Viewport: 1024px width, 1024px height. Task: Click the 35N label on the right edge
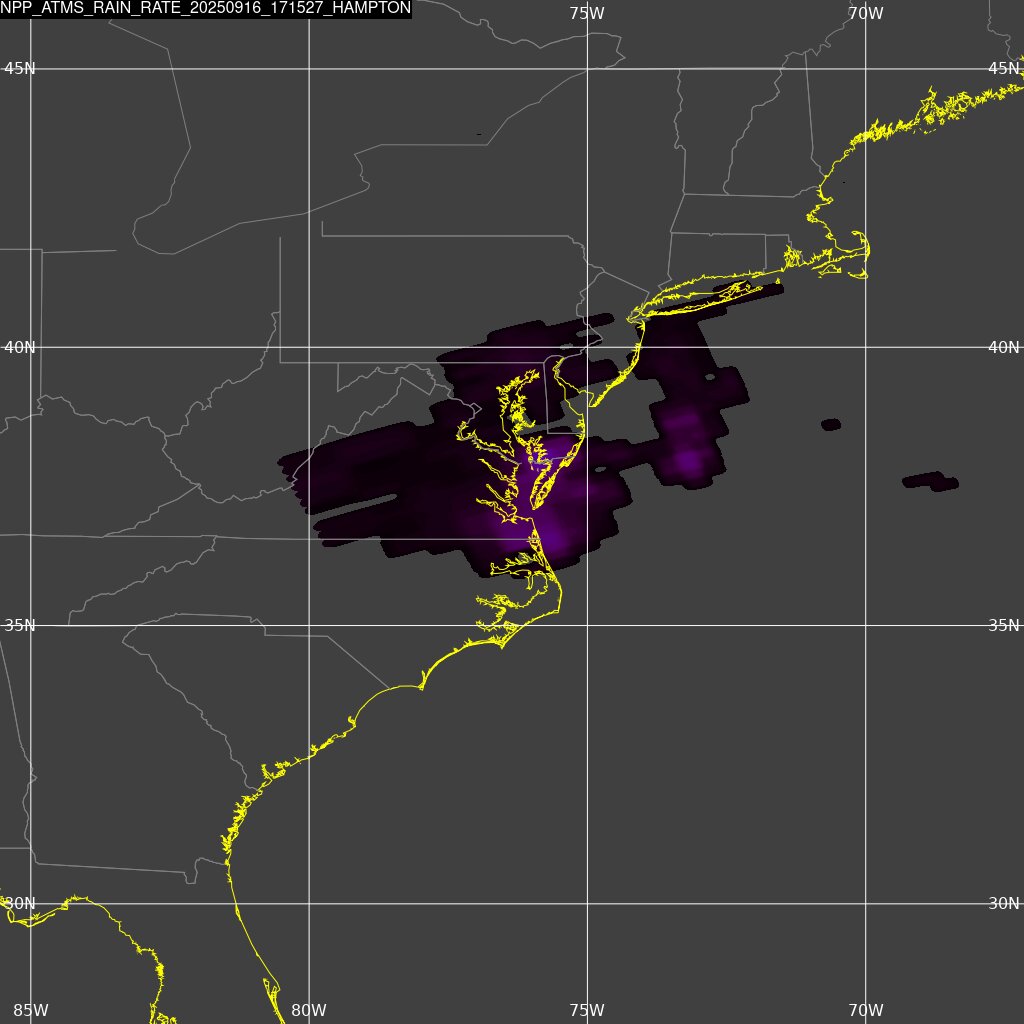(x=1004, y=626)
